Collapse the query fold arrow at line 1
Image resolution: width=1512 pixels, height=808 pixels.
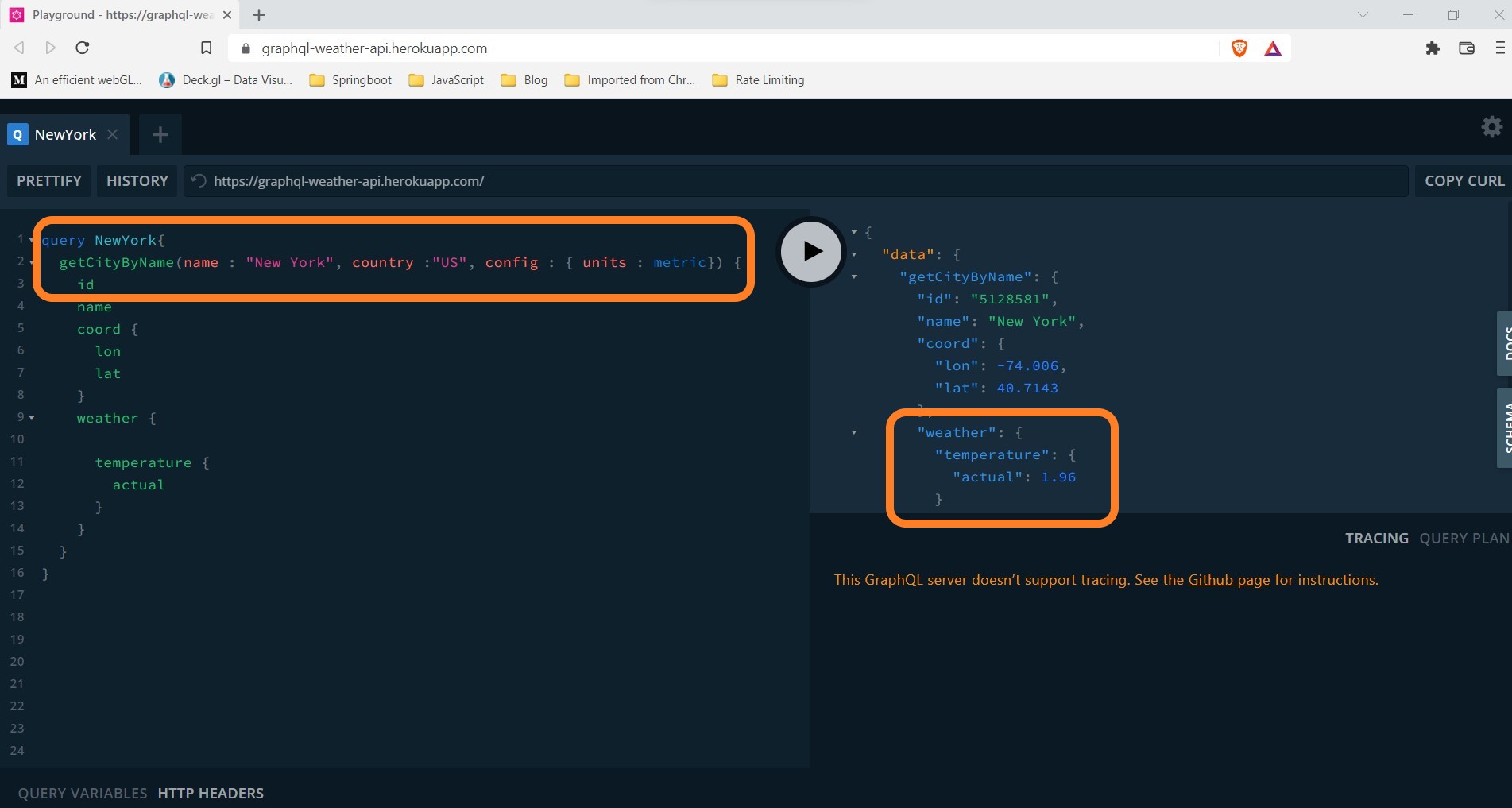(32, 240)
